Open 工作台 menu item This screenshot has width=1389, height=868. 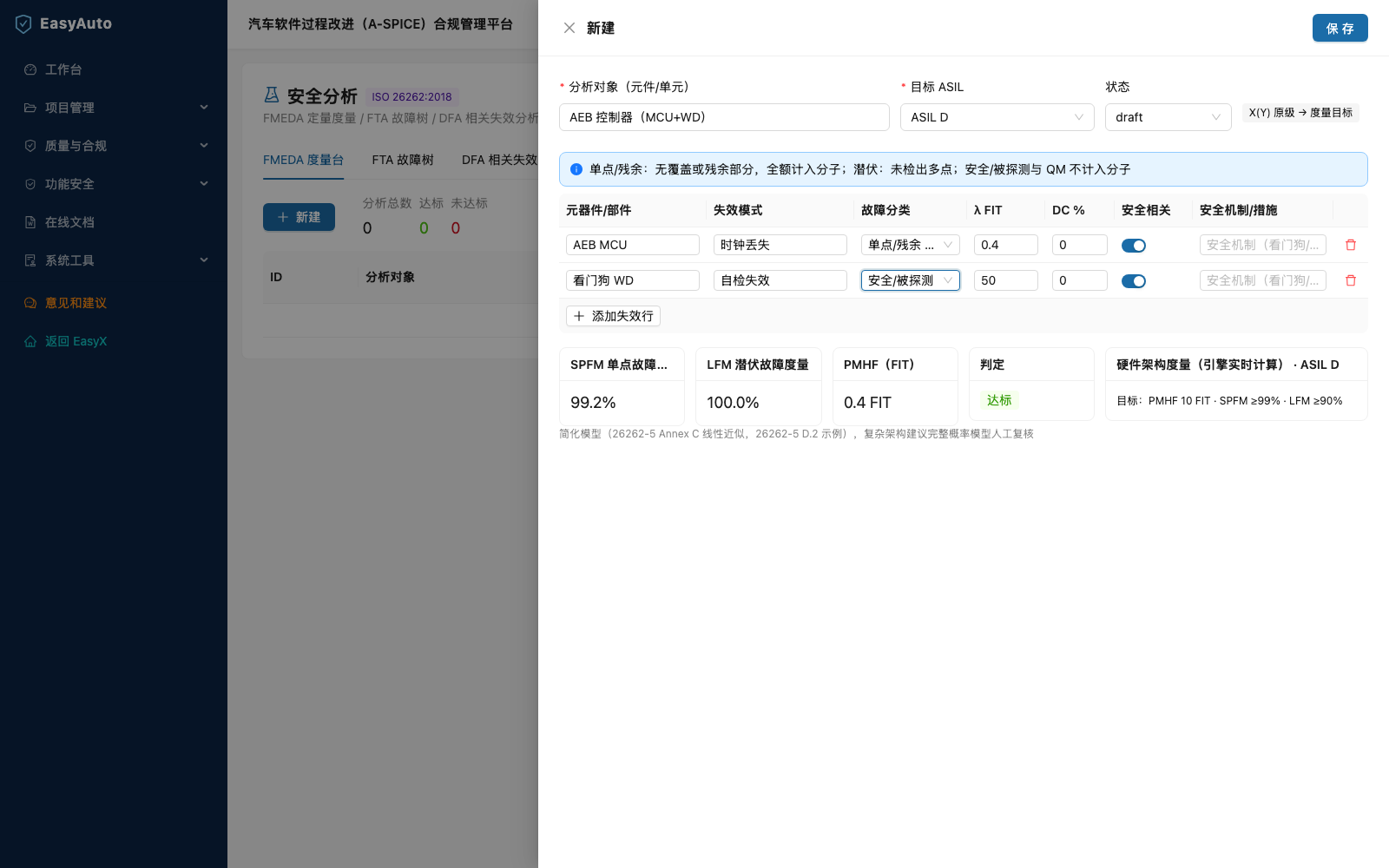tap(114, 69)
